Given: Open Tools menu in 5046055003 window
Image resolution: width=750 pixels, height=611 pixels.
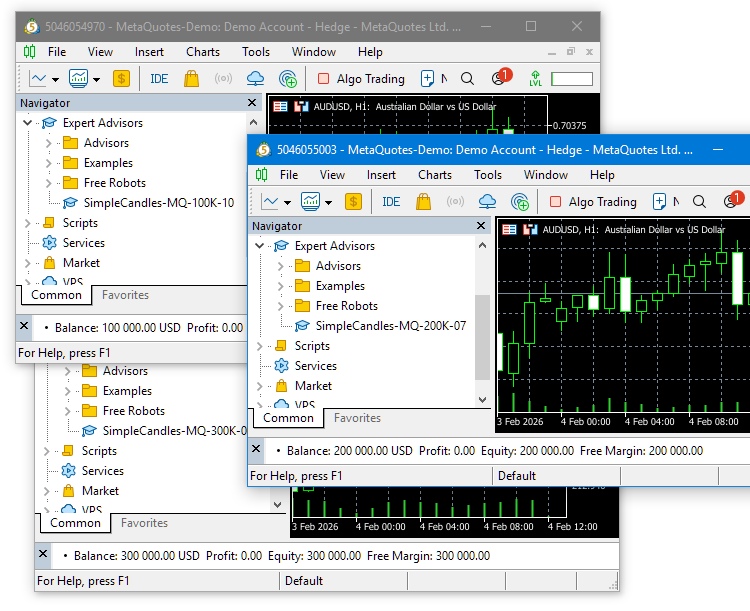Looking at the screenshot, I should [488, 175].
